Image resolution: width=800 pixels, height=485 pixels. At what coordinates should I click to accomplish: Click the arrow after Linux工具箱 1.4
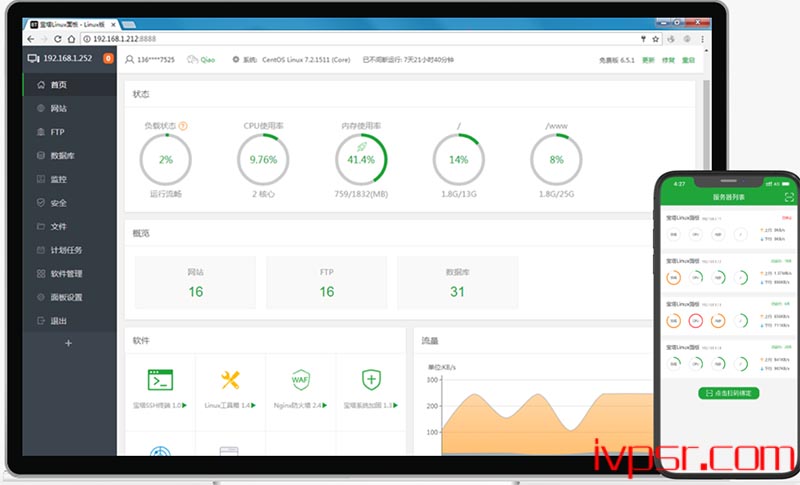point(254,405)
